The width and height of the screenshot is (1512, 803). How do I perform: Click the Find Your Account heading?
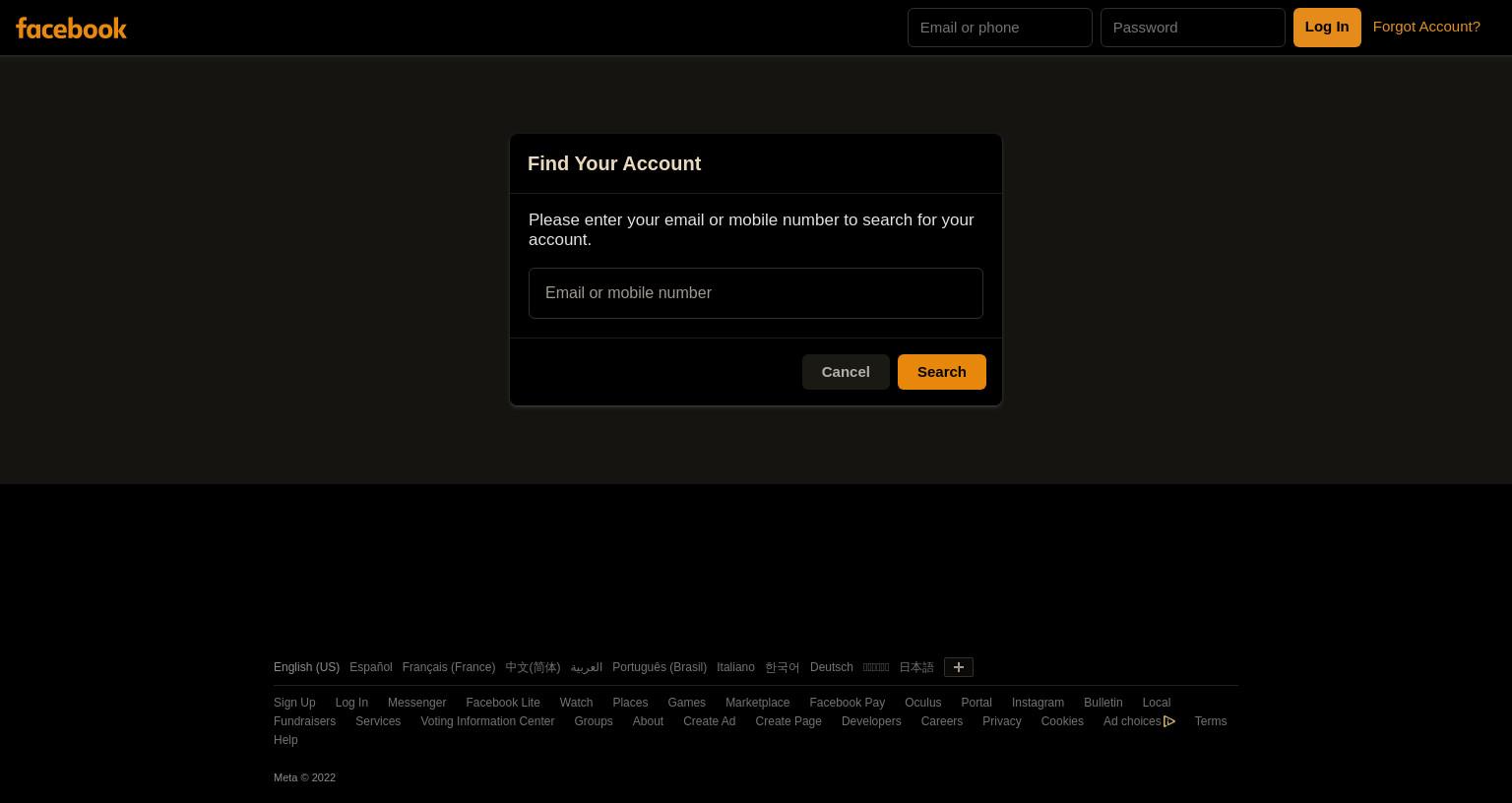point(614,163)
